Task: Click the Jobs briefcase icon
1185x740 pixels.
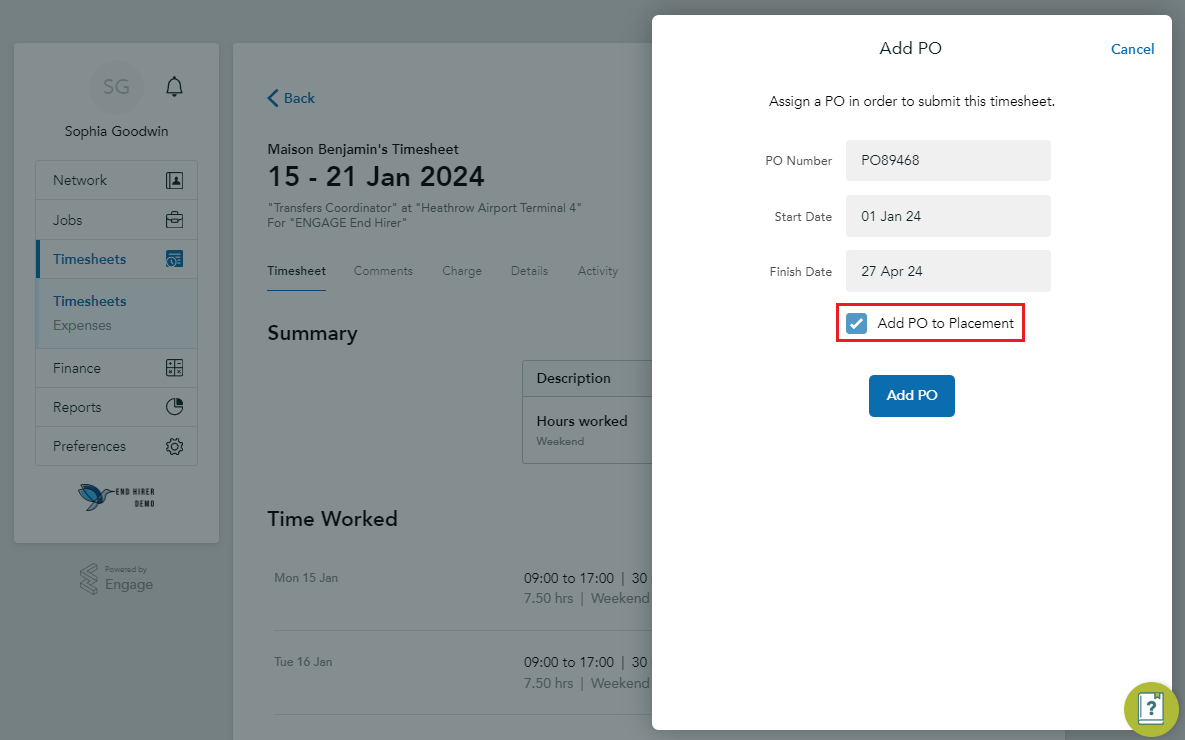Action: 174,220
